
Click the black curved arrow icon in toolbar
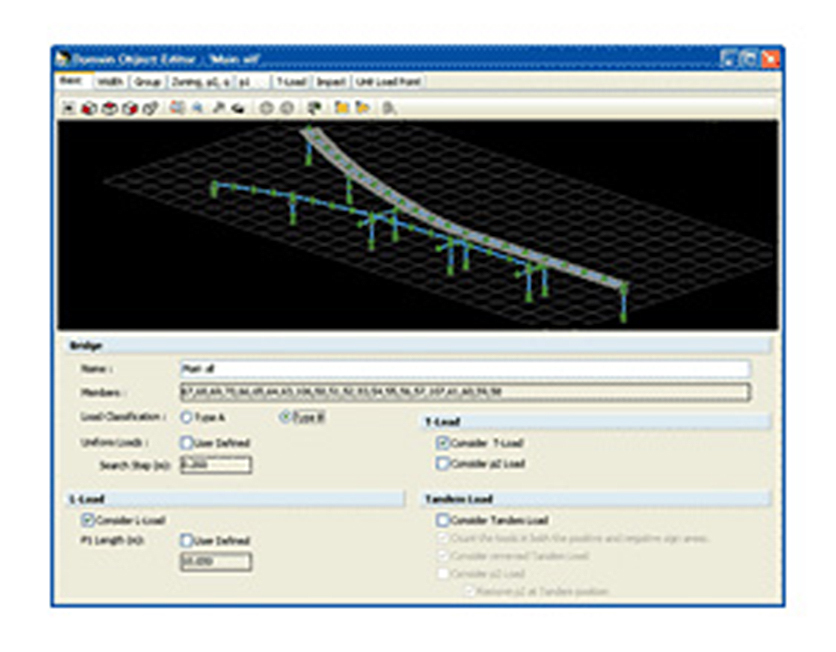click(238, 109)
